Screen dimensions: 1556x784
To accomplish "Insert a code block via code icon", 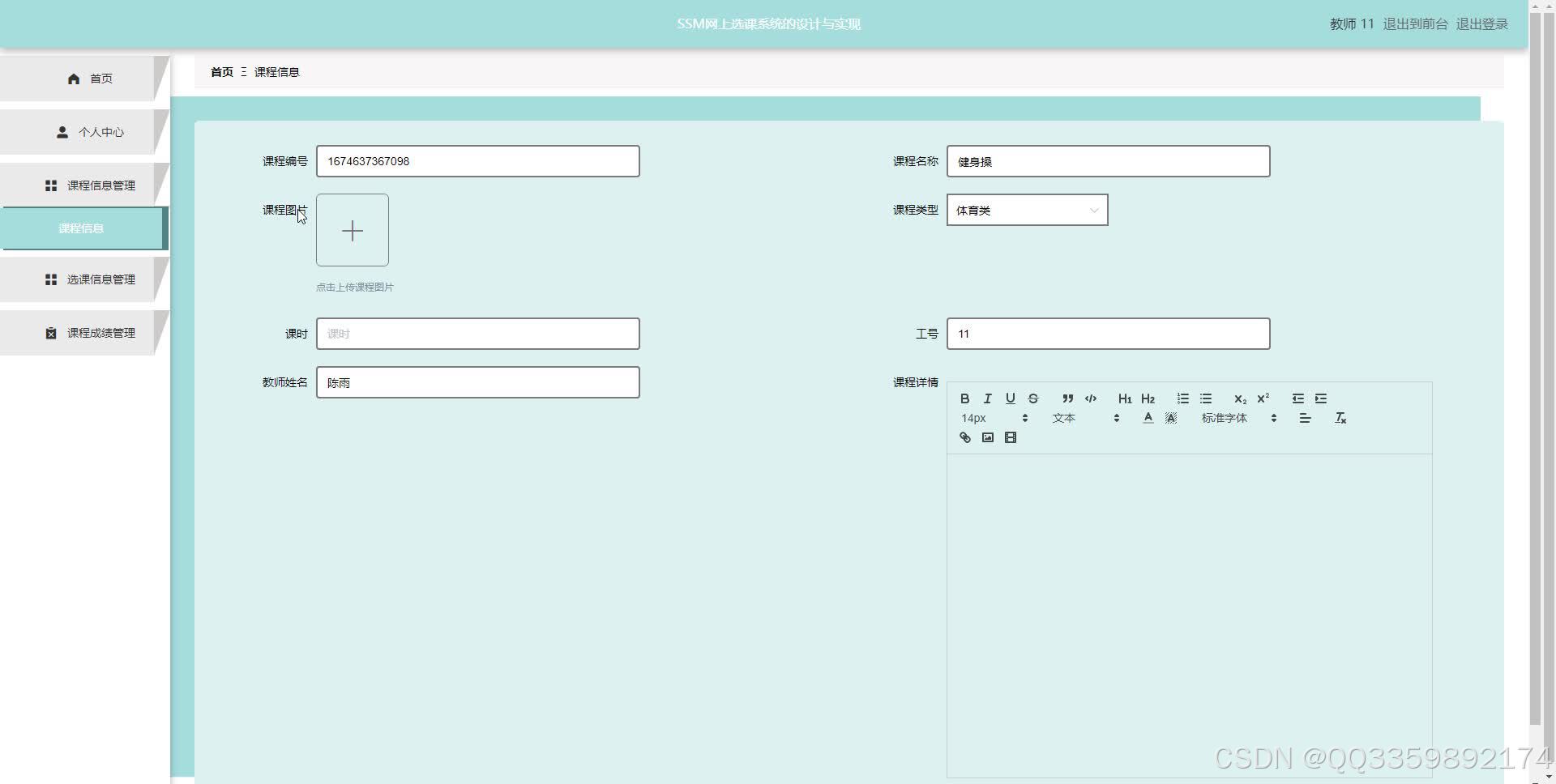I will click(x=1090, y=398).
